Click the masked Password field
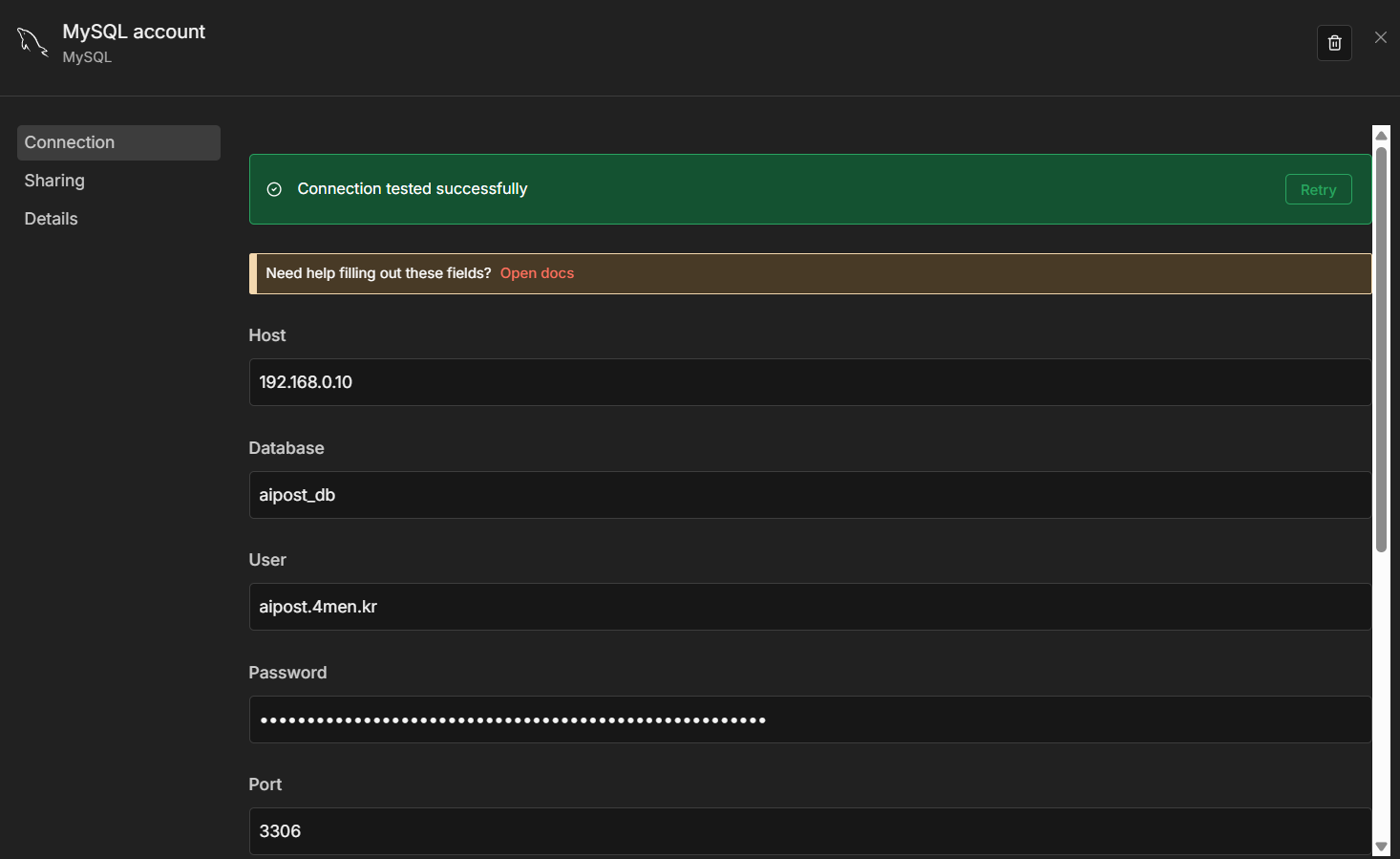Image resolution: width=1400 pixels, height=859 pixels. point(810,719)
